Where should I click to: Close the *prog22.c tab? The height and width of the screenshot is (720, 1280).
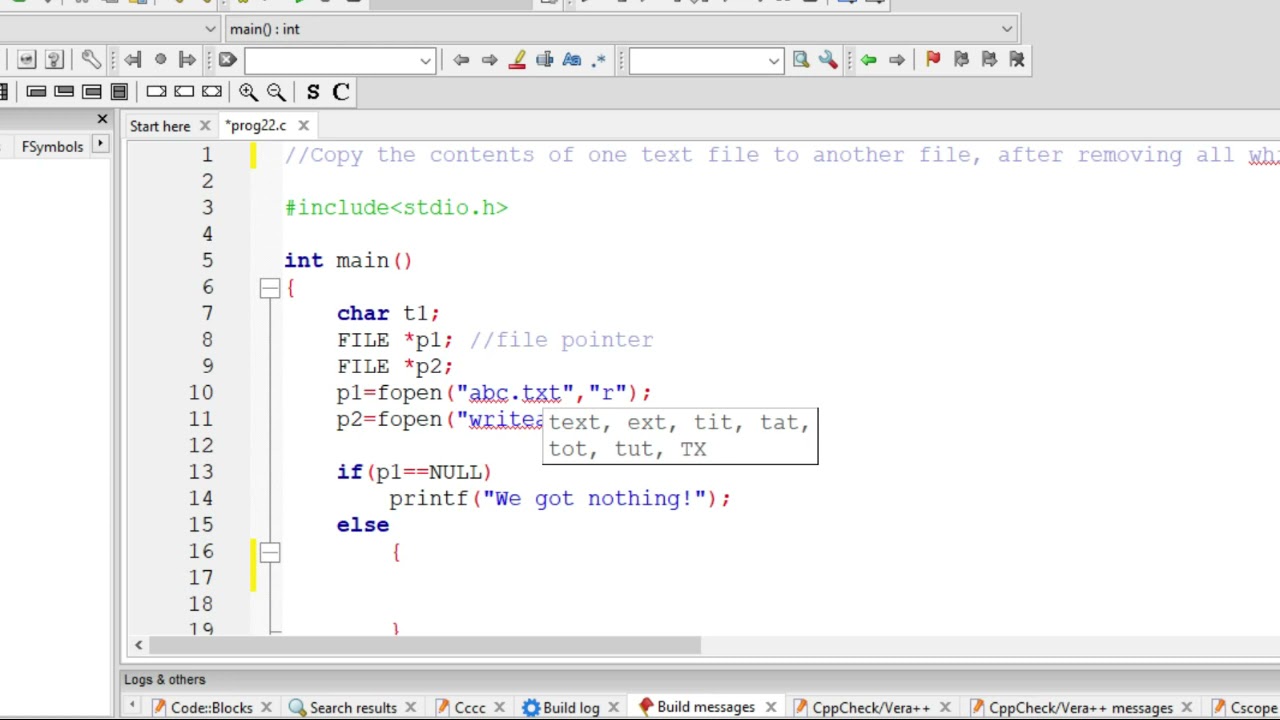pyautogui.click(x=303, y=126)
